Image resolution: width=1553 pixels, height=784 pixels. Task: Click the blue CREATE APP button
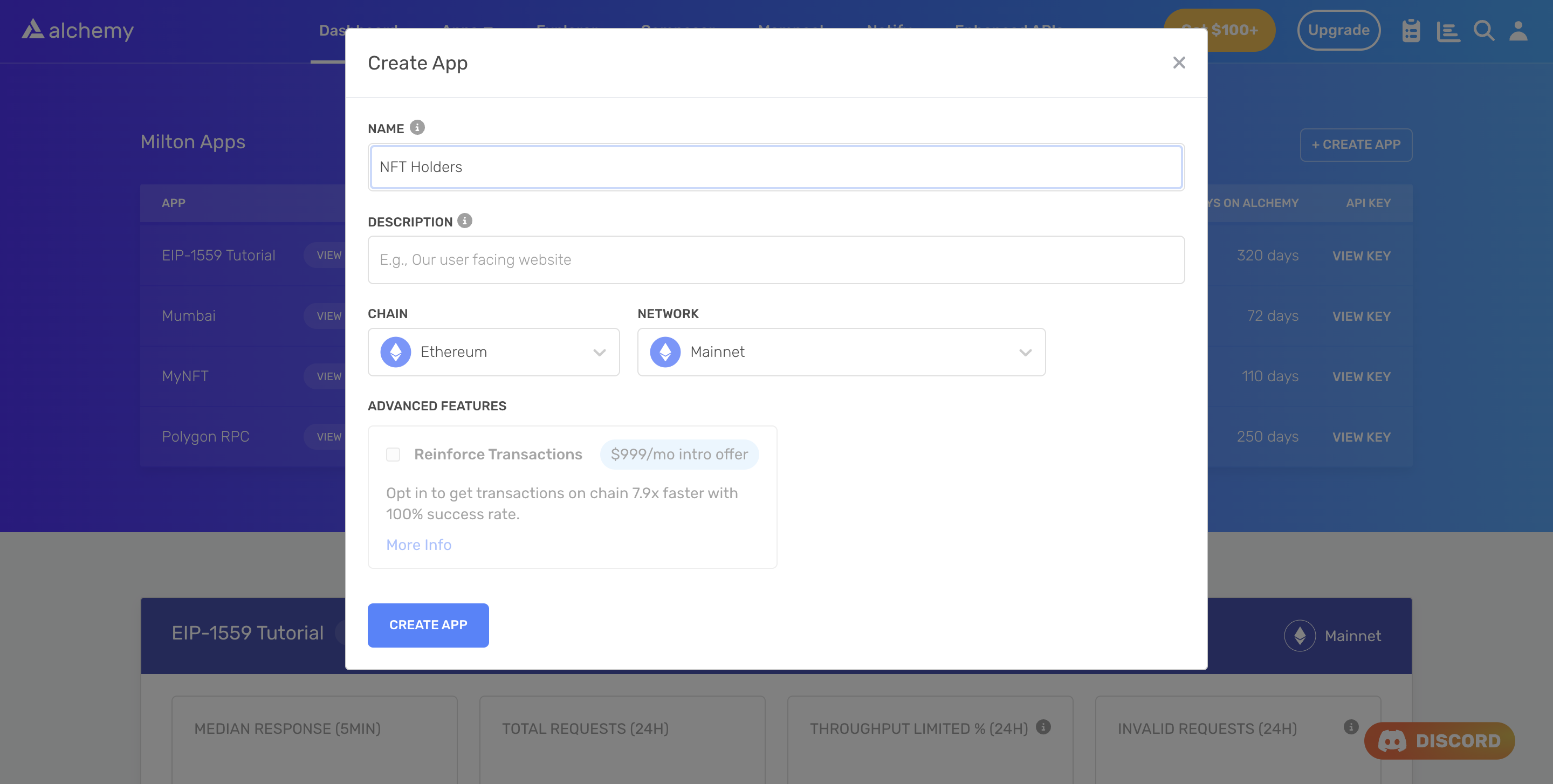428,625
